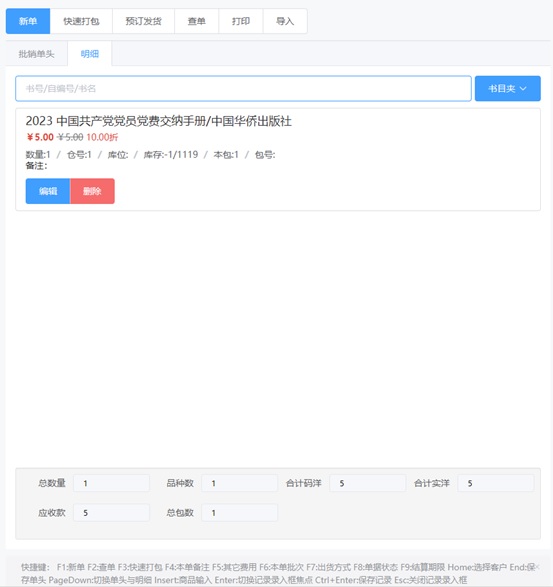Switch to 快速打包 tab
This screenshot has width=553, height=587.
pos(81,21)
